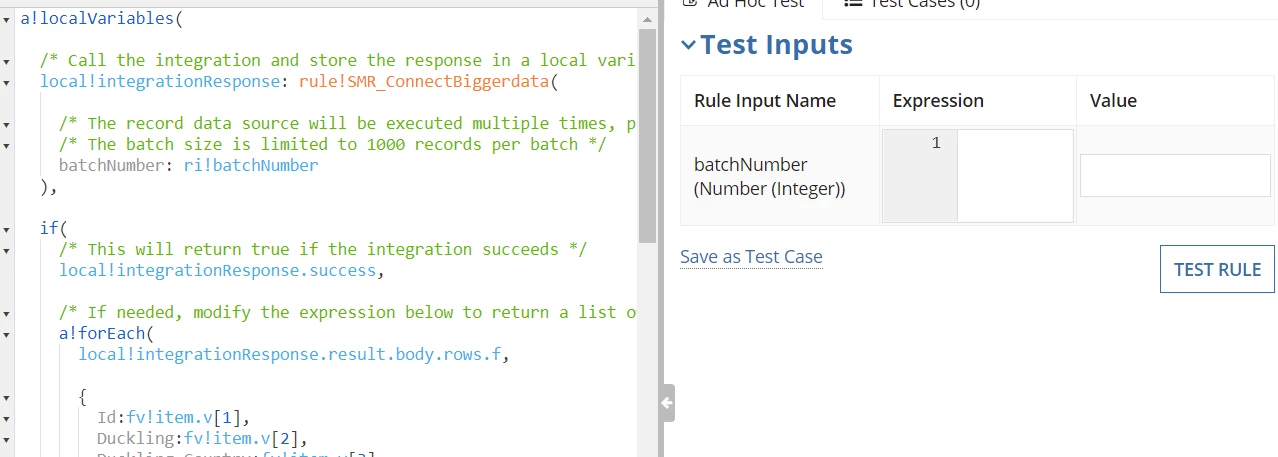
Task: Collapse fold arrow at Id:fv!item.v[1] line
Action: 7,418
